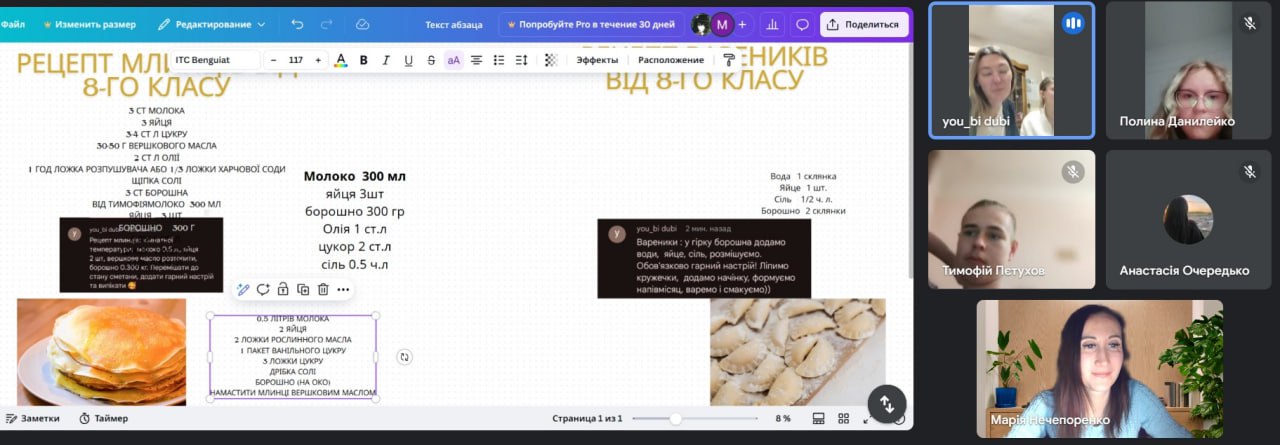1280x445 pixels.
Task: Click the undo arrow in top bar
Action: [x=297, y=24]
